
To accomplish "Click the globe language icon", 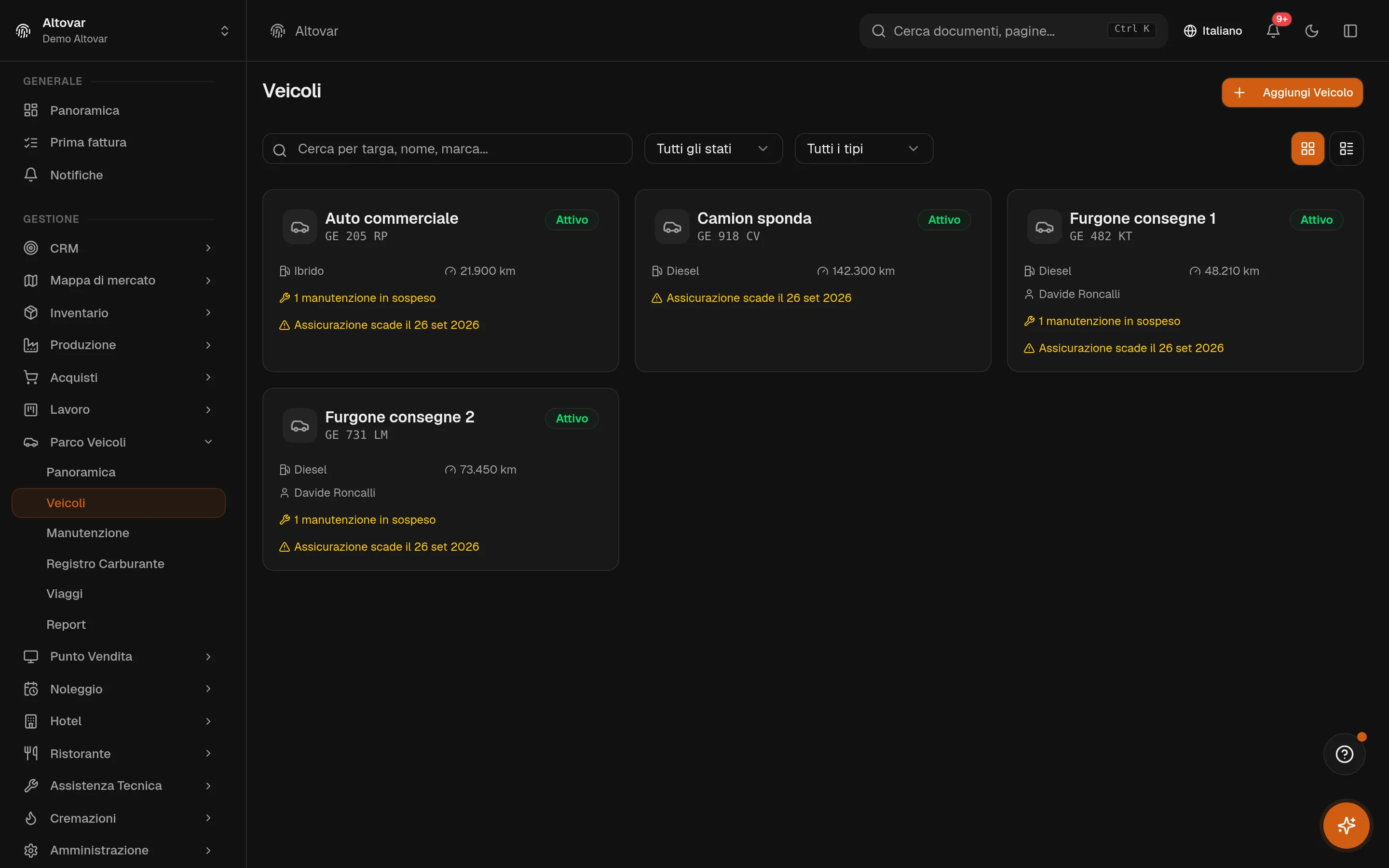I will tap(1190, 31).
